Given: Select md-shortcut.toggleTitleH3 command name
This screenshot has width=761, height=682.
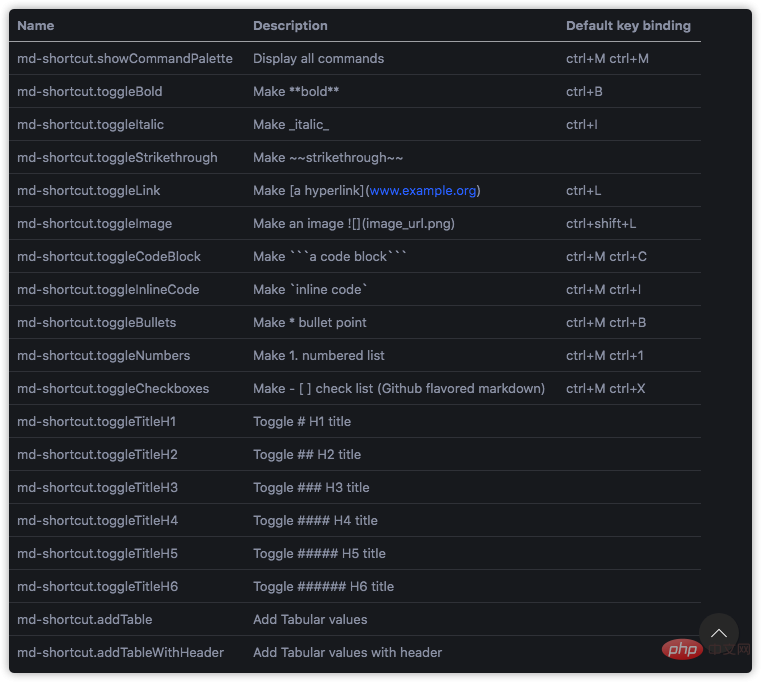Looking at the screenshot, I should tap(98, 488).
